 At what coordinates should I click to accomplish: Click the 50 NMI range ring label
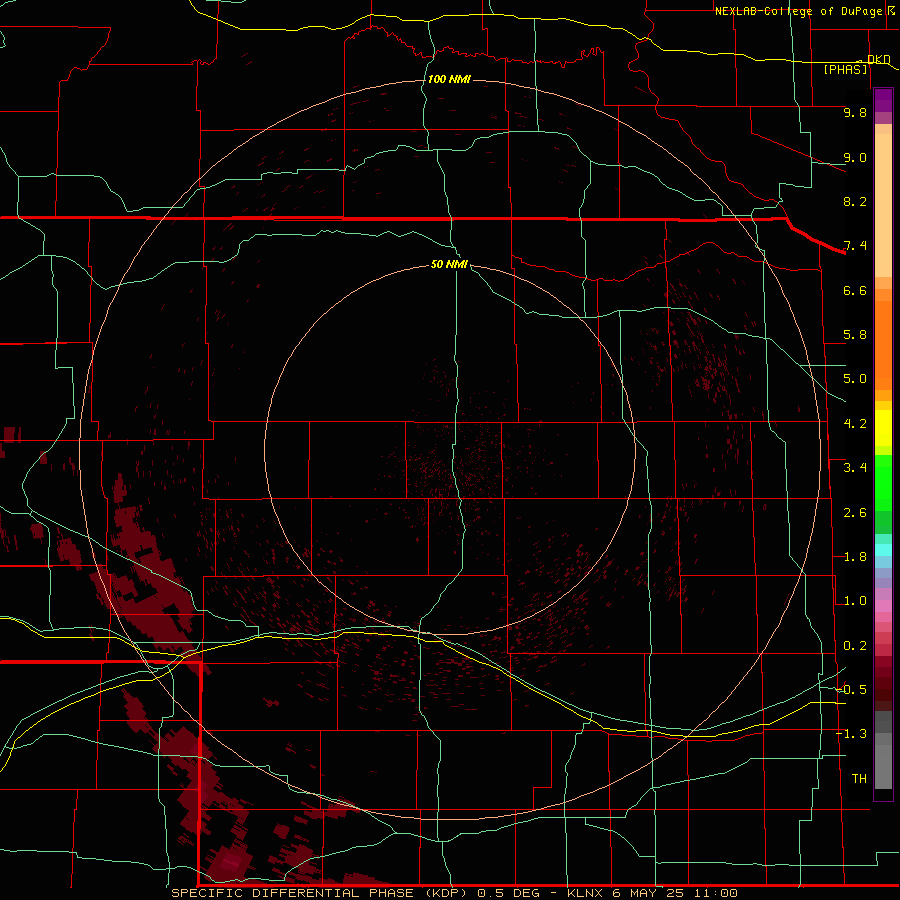tap(449, 264)
